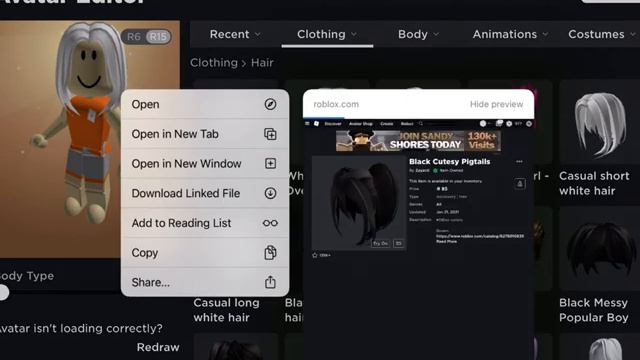
Task: Click the roblox.com address in the preview
Action: coord(336,104)
